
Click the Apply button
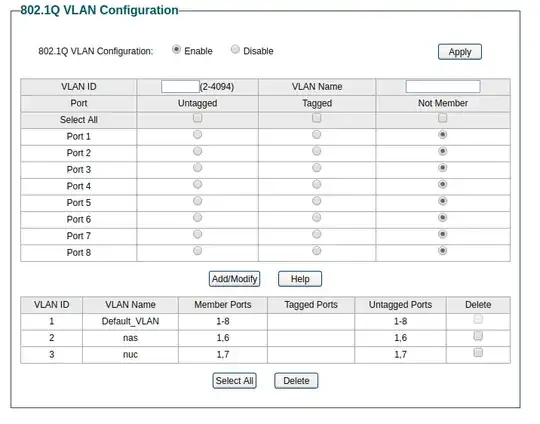[460, 52]
